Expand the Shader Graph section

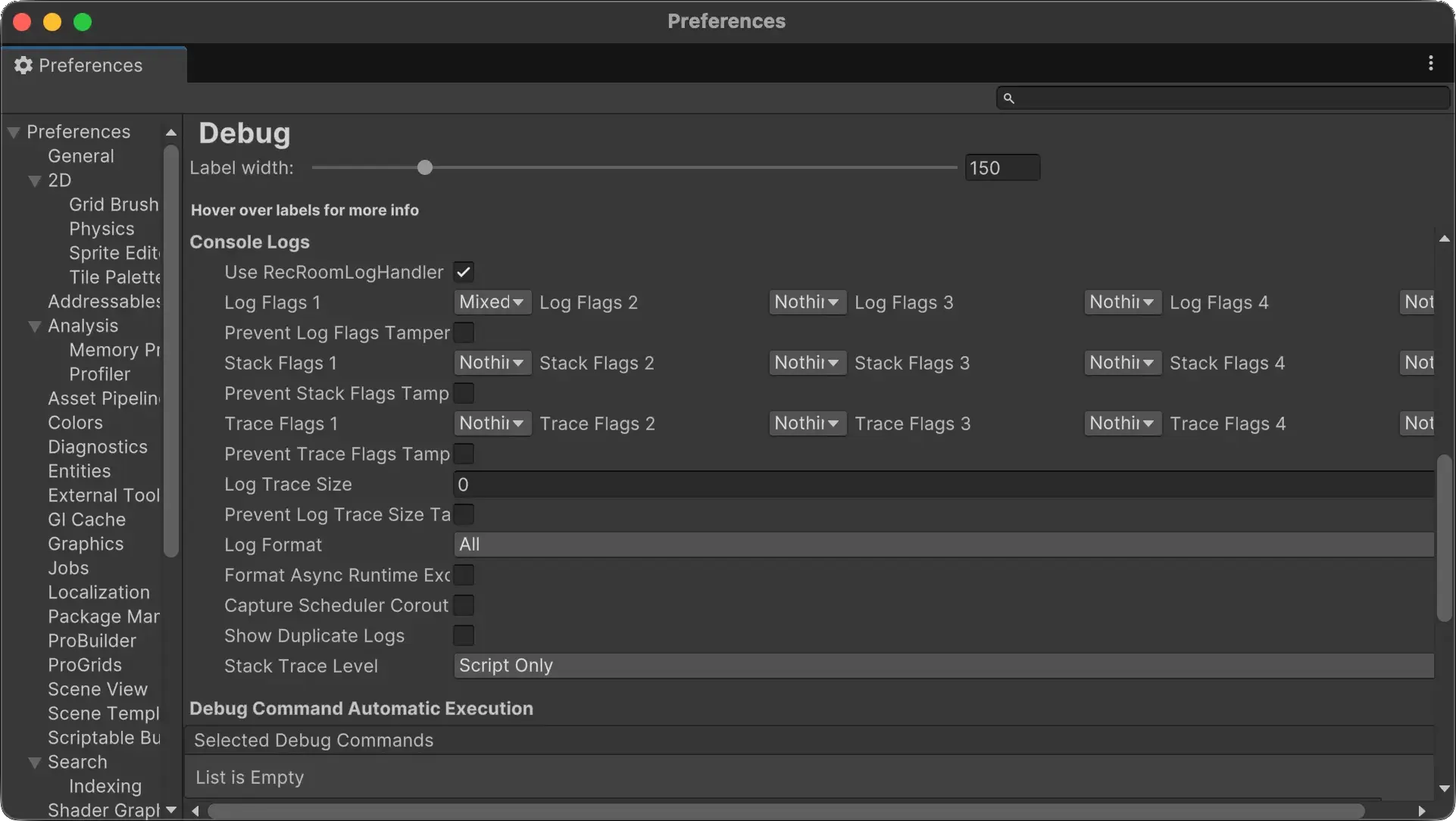[171, 810]
